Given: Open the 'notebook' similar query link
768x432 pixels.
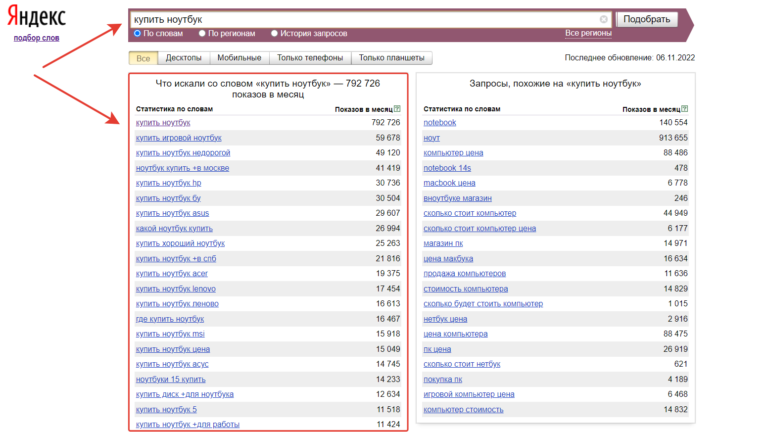Looking at the screenshot, I should 440,122.
